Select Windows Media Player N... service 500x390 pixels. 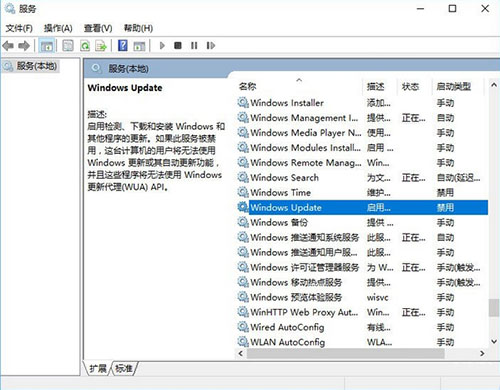362,133
